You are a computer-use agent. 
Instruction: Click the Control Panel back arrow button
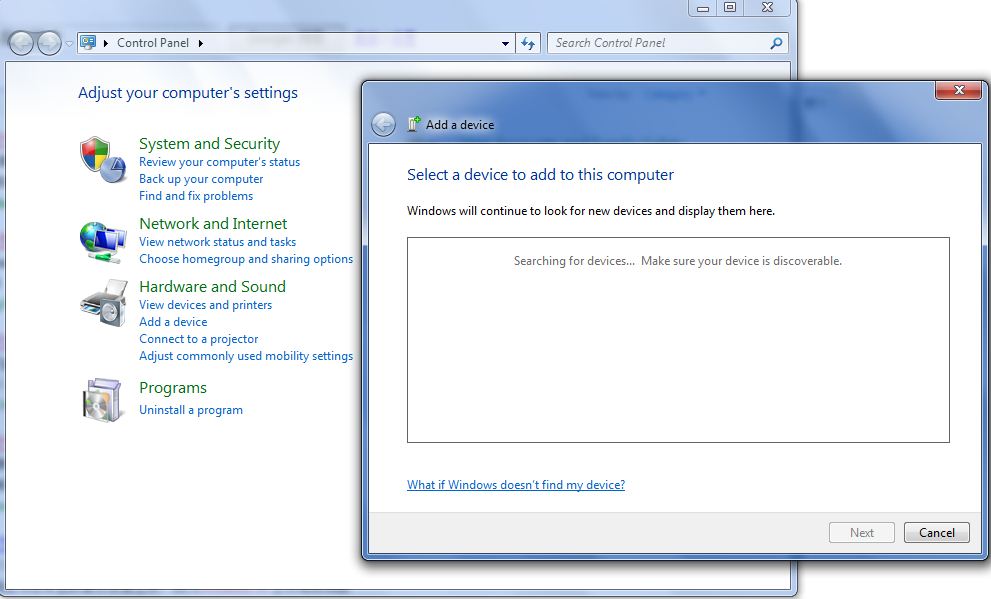pos(21,43)
